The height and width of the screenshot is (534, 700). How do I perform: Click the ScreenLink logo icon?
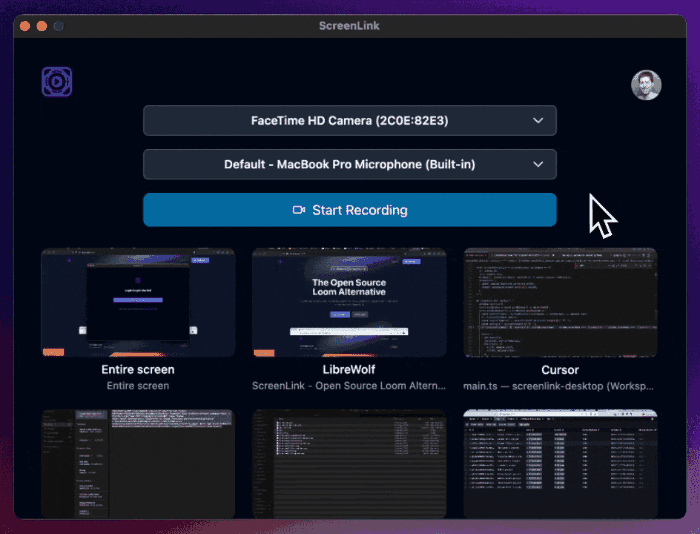pyautogui.click(x=57, y=82)
